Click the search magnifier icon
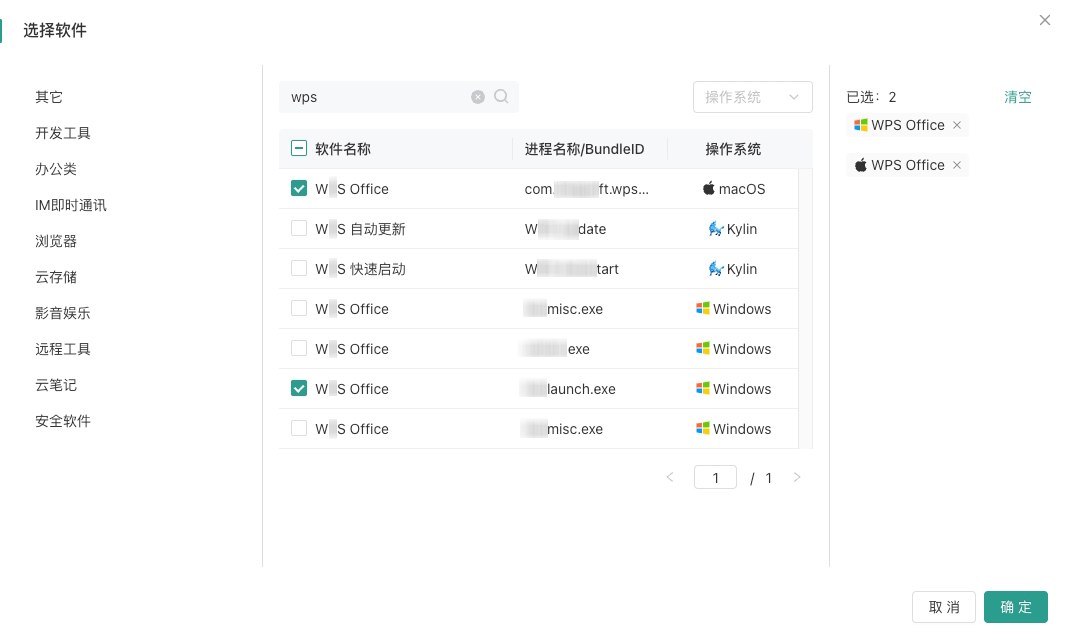 tap(502, 97)
